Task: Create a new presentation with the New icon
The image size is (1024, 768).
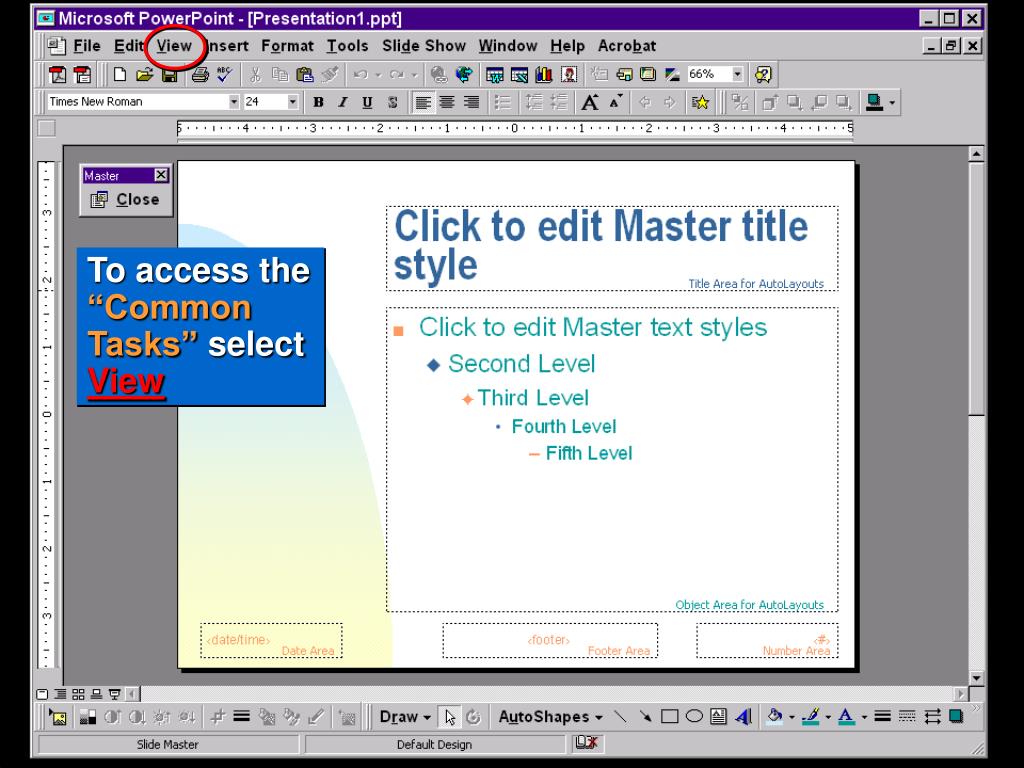Action: (120, 74)
